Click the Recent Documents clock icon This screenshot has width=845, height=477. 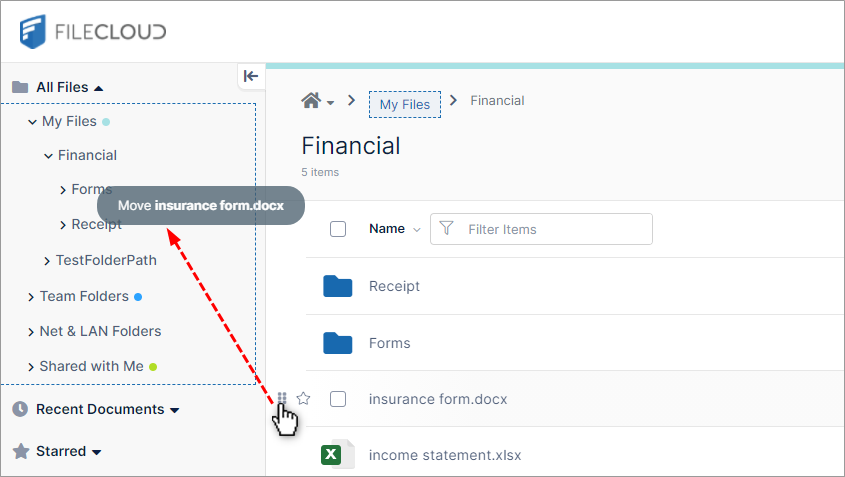click(x=20, y=409)
